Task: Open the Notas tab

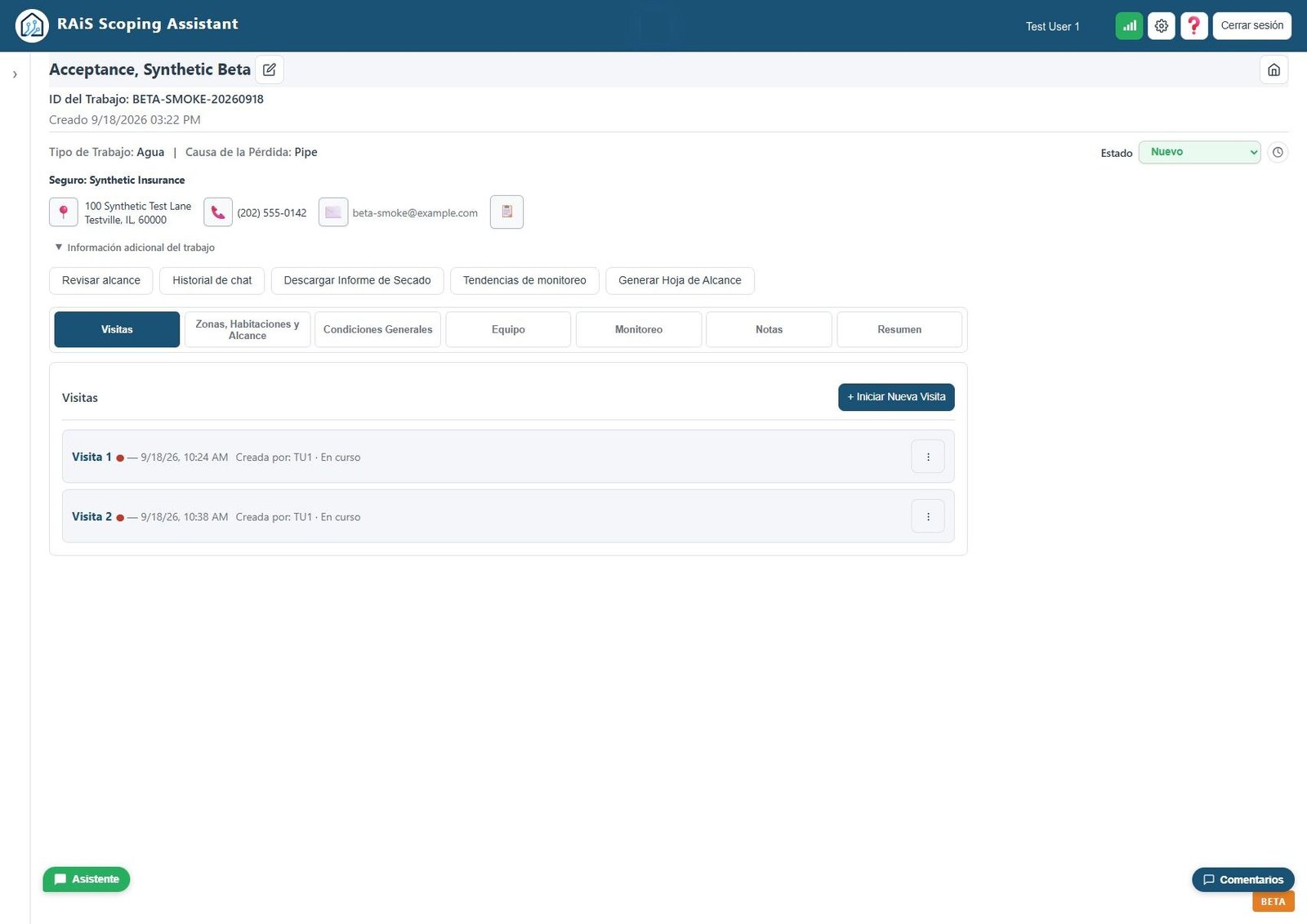Action: (769, 329)
